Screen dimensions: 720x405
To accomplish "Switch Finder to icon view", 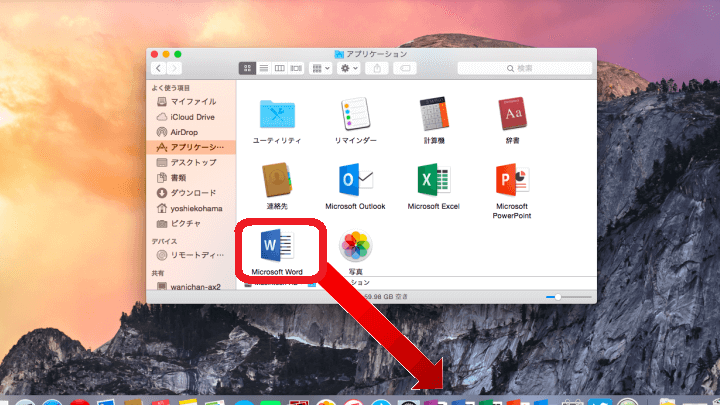I will [x=247, y=68].
